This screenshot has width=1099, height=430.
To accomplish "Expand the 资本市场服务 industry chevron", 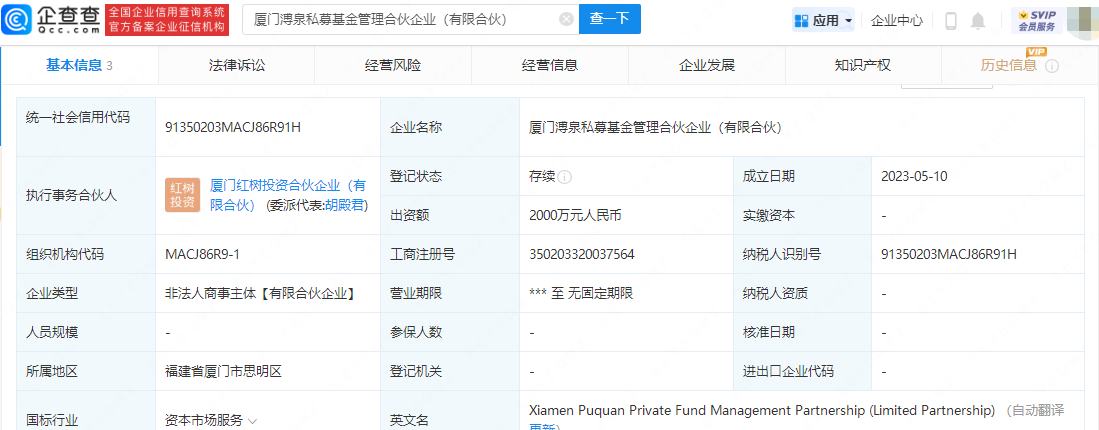I will tap(252, 422).
